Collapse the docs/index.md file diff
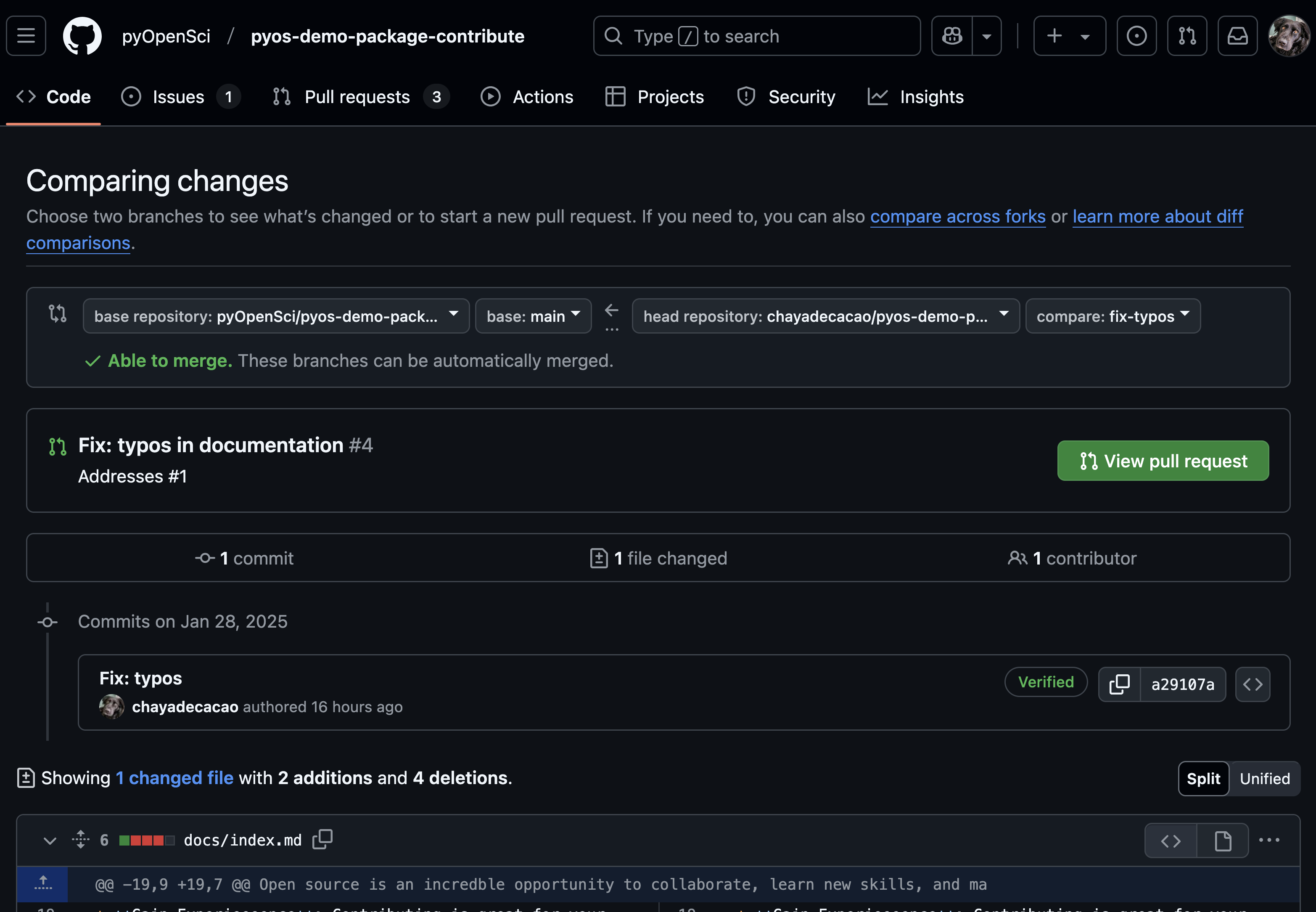The height and width of the screenshot is (912, 1316). tap(50, 840)
